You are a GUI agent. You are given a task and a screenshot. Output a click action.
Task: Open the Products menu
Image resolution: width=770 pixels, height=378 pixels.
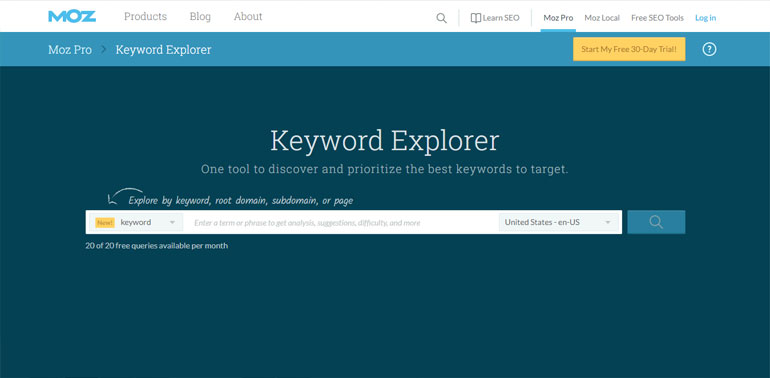tap(145, 17)
